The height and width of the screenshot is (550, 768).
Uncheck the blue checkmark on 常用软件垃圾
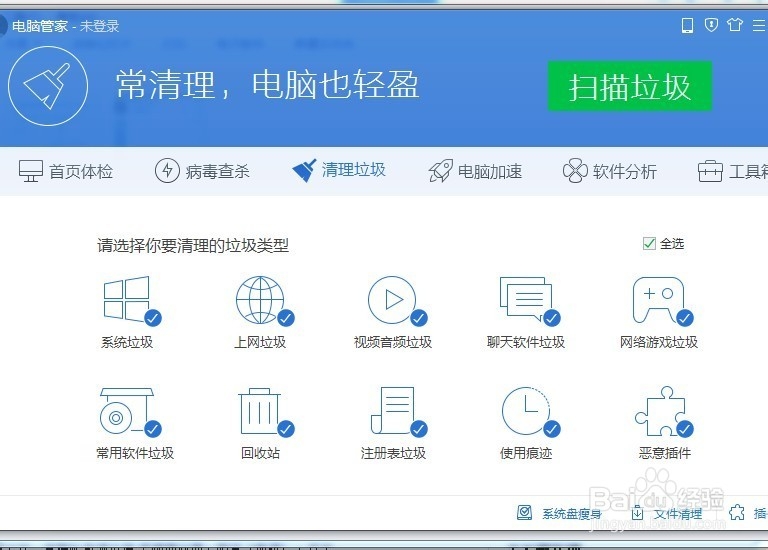pyautogui.click(x=153, y=429)
